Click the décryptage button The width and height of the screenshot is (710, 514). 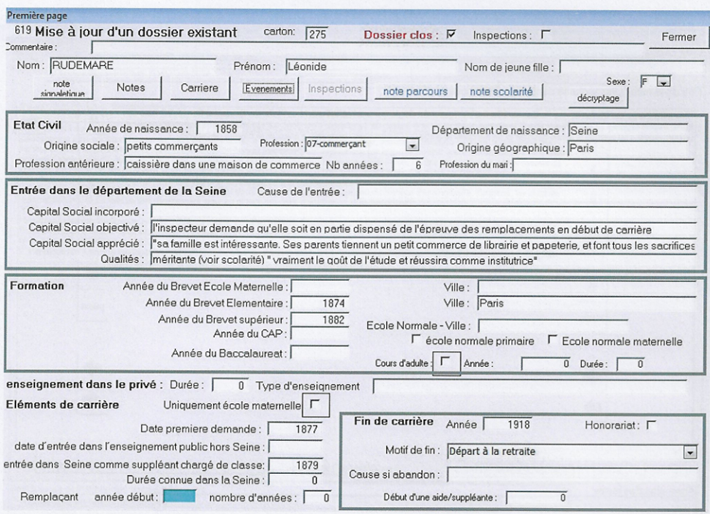point(599,98)
